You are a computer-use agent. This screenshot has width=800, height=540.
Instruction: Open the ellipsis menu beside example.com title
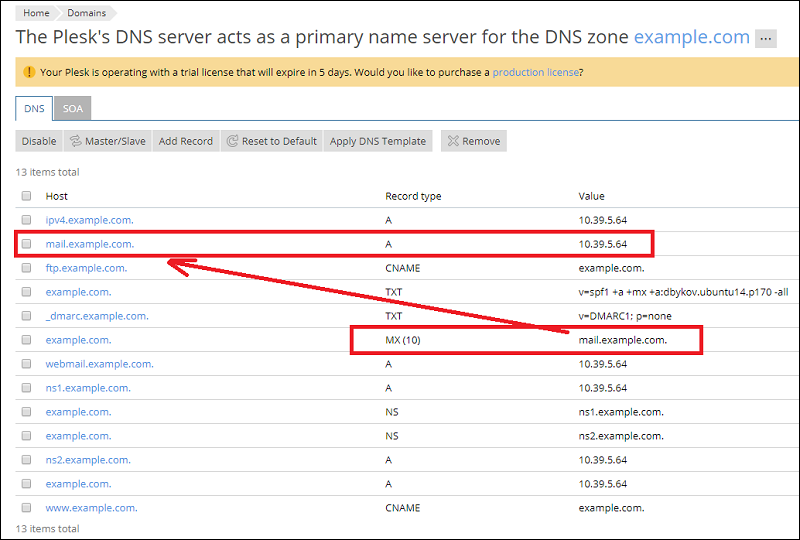click(766, 39)
